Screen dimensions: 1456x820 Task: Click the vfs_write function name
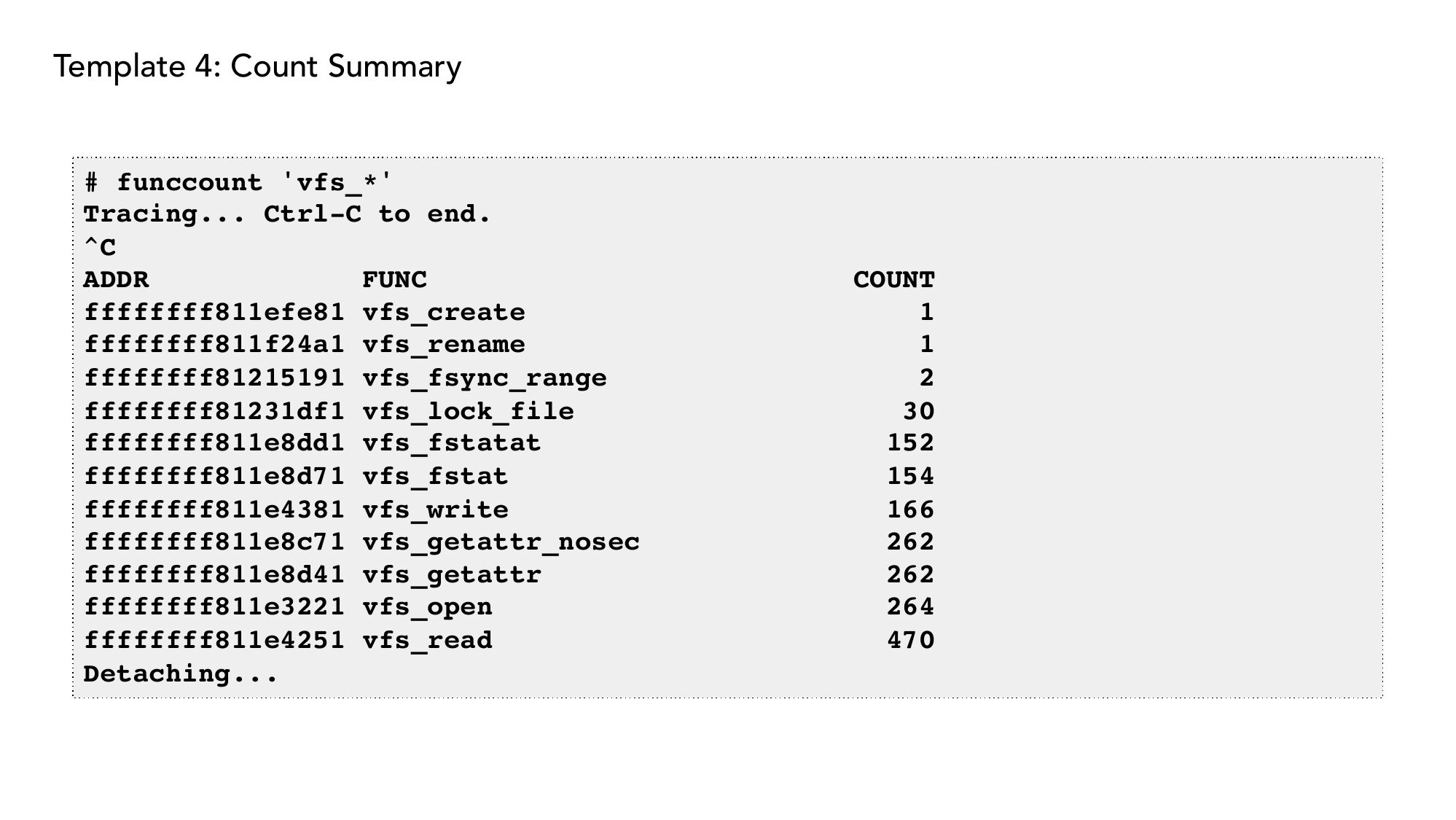436,509
